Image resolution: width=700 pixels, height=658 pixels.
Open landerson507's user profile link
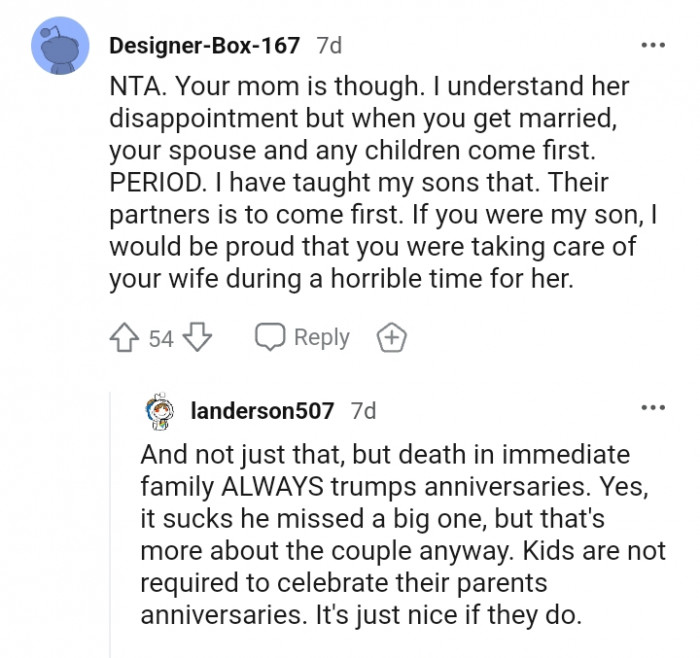click(262, 411)
